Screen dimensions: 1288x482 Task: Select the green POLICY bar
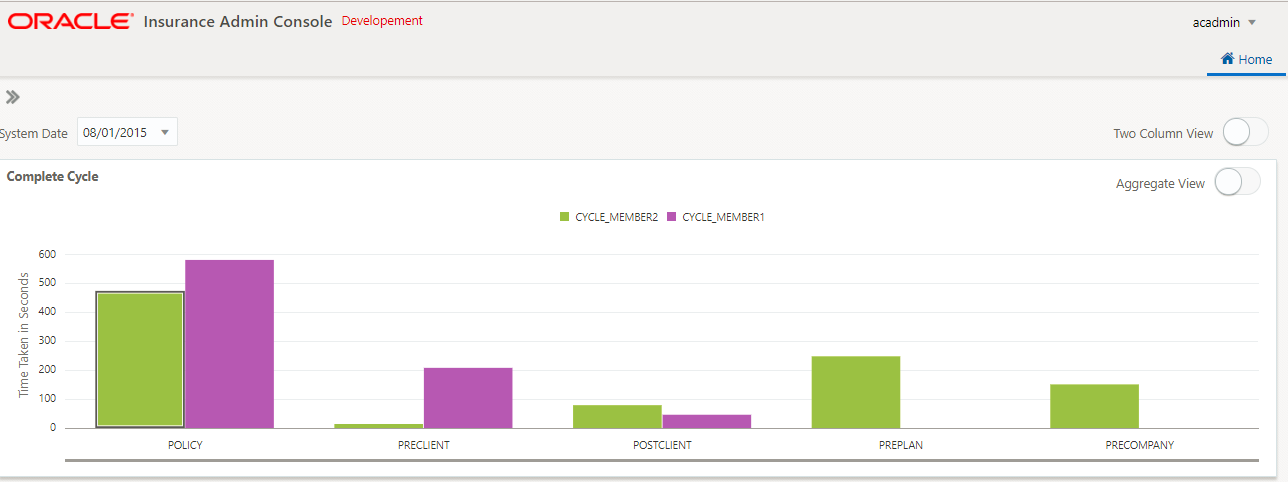[x=139, y=360]
